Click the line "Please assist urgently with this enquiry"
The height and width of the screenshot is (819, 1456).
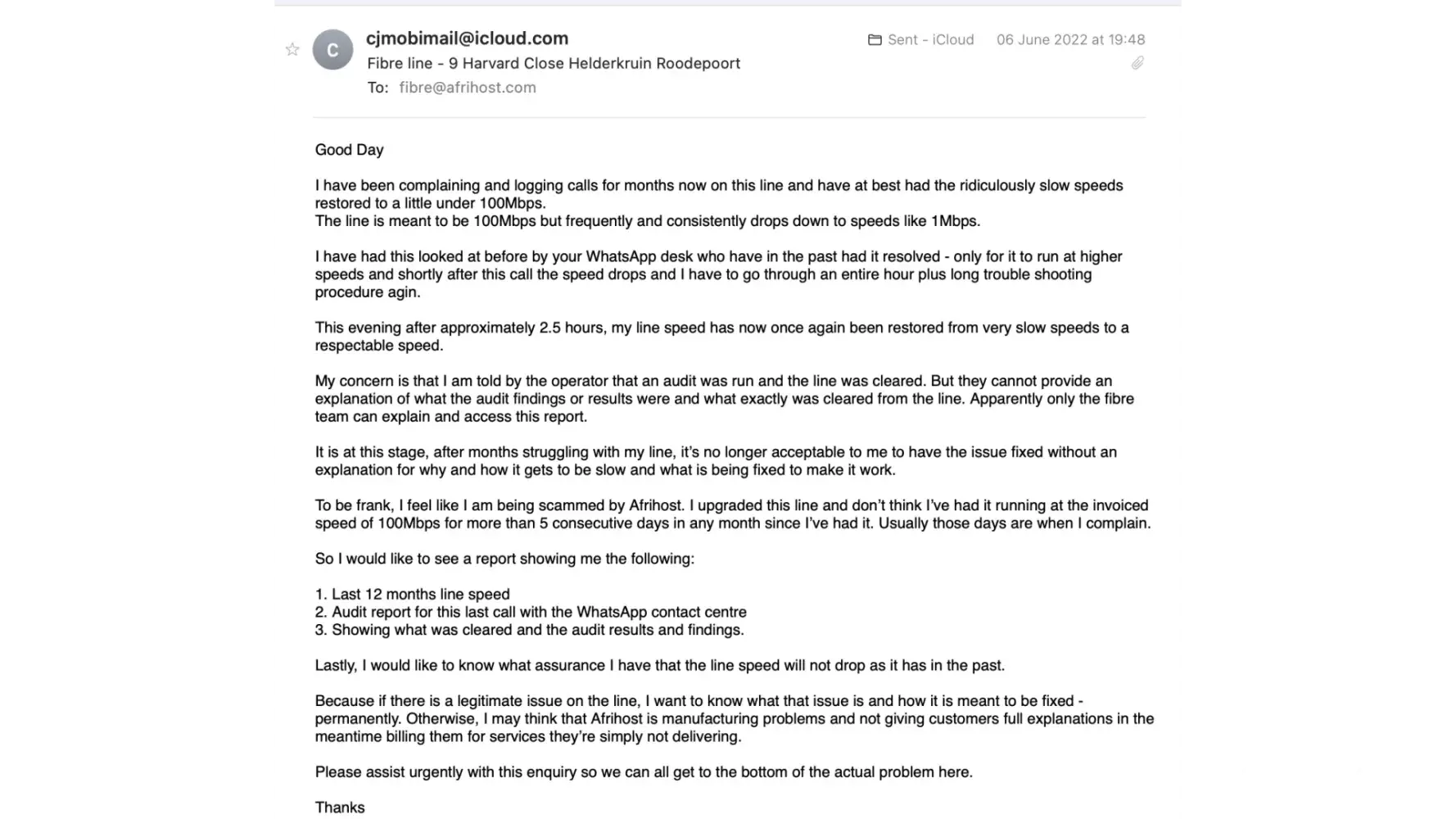(x=644, y=771)
